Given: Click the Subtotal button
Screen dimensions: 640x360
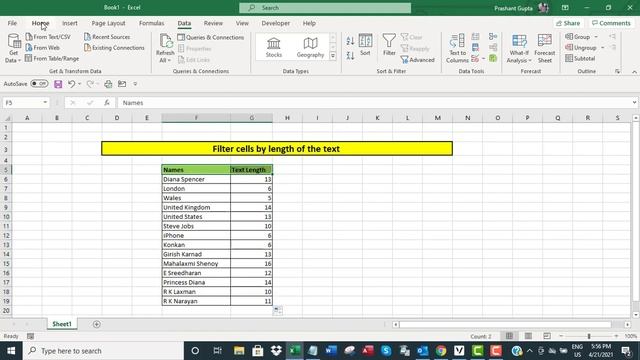Looking at the screenshot, I should [580, 58].
